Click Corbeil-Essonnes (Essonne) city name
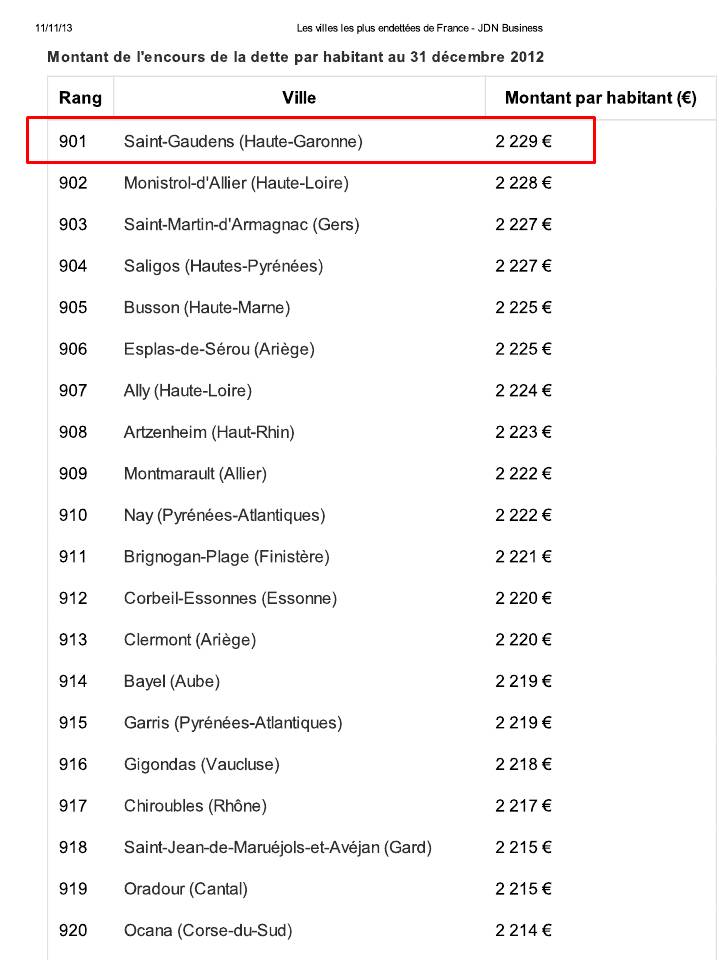 (230, 598)
